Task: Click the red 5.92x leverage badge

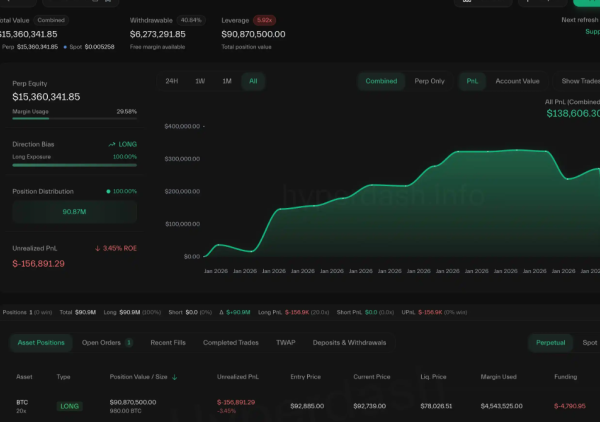Action: coord(264,20)
